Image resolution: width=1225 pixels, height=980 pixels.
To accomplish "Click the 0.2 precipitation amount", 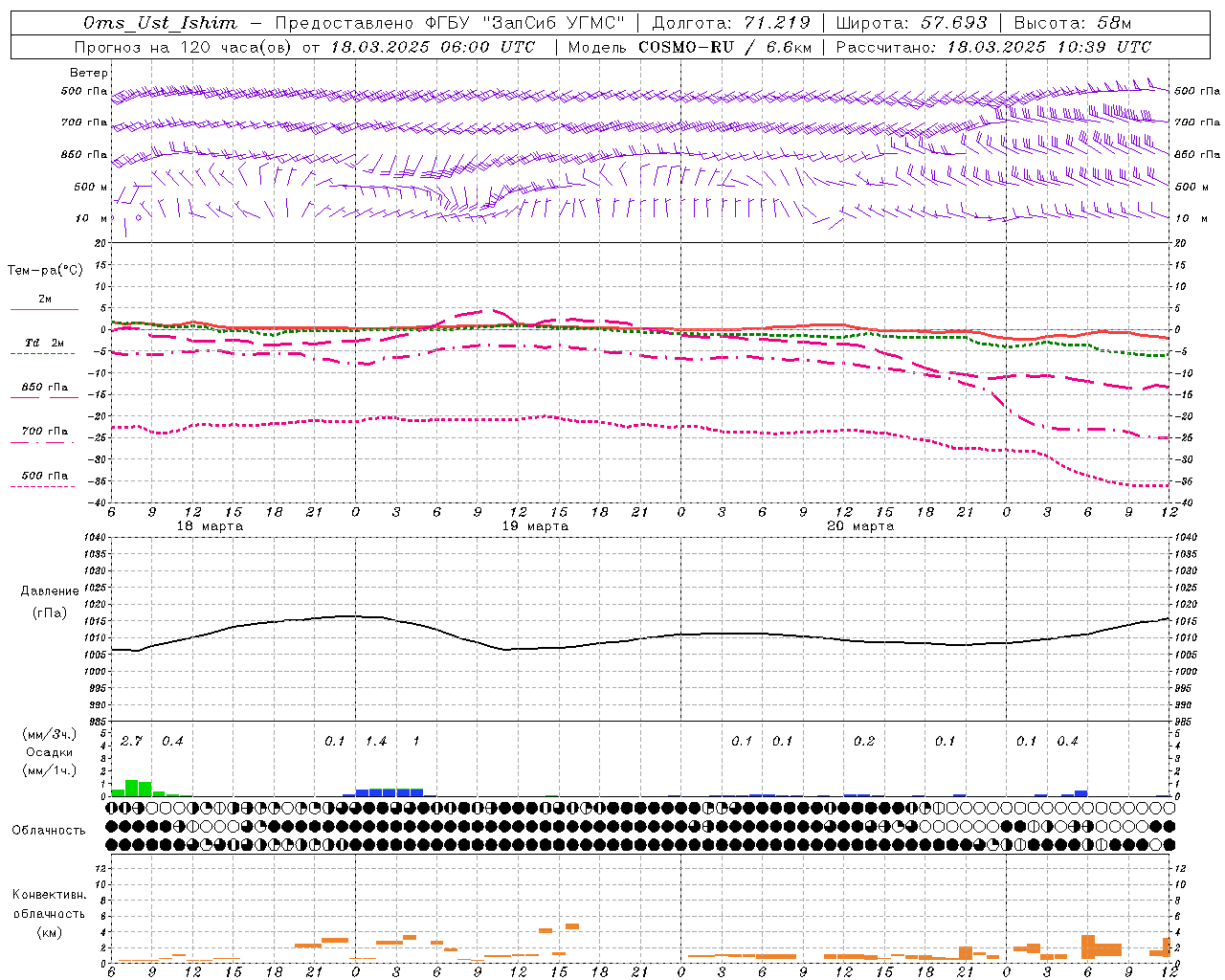I will click(864, 742).
